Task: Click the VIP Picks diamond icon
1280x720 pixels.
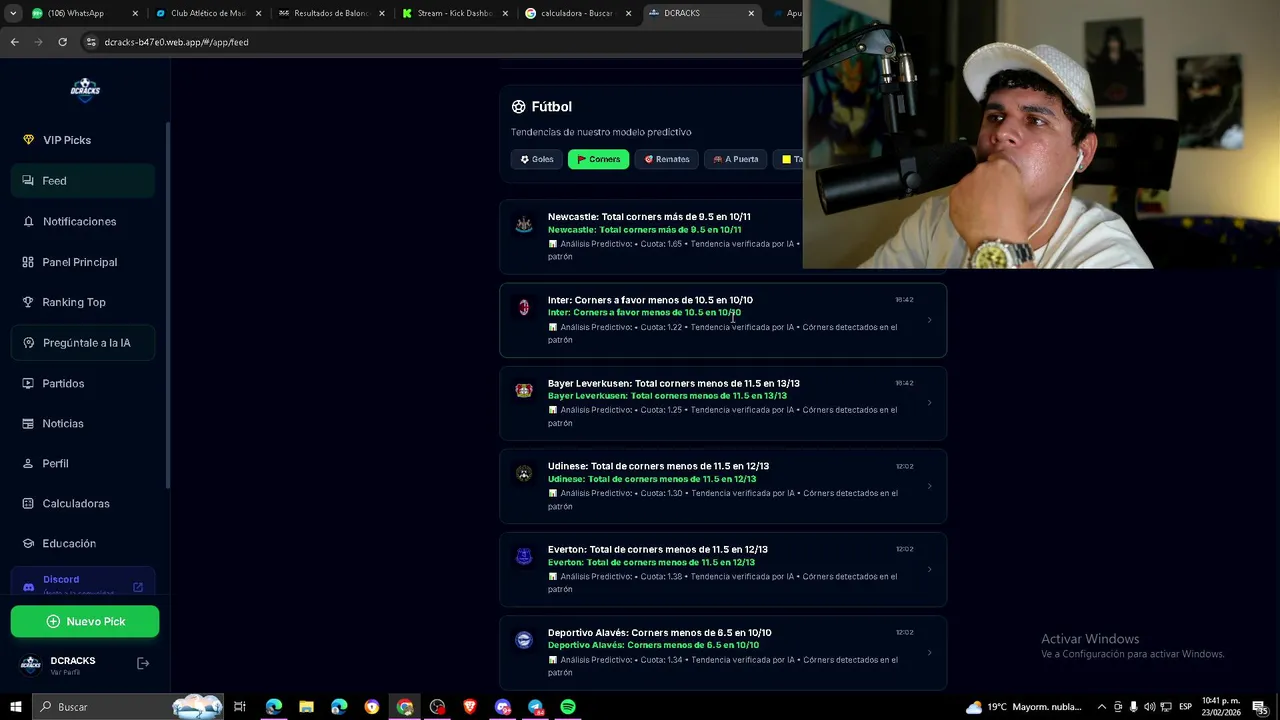Action: [28, 140]
